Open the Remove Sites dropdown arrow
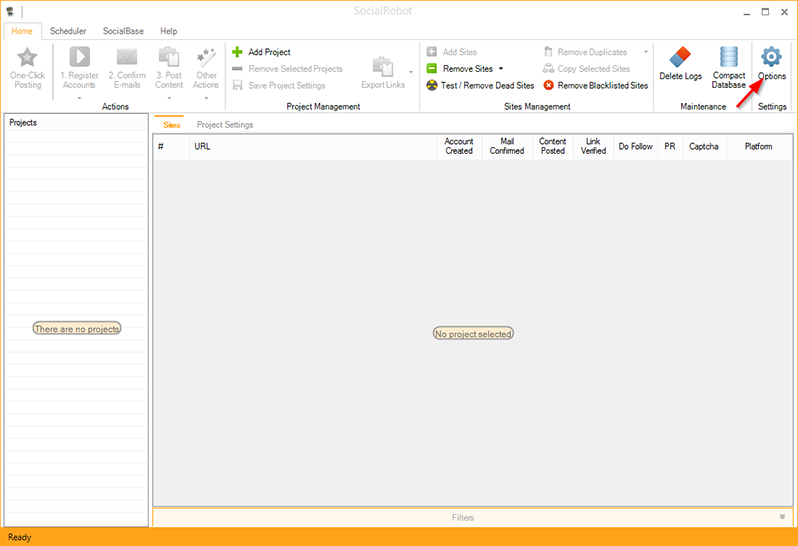The image size is (798, 546). pyautogui.click(x=501, y=69)
